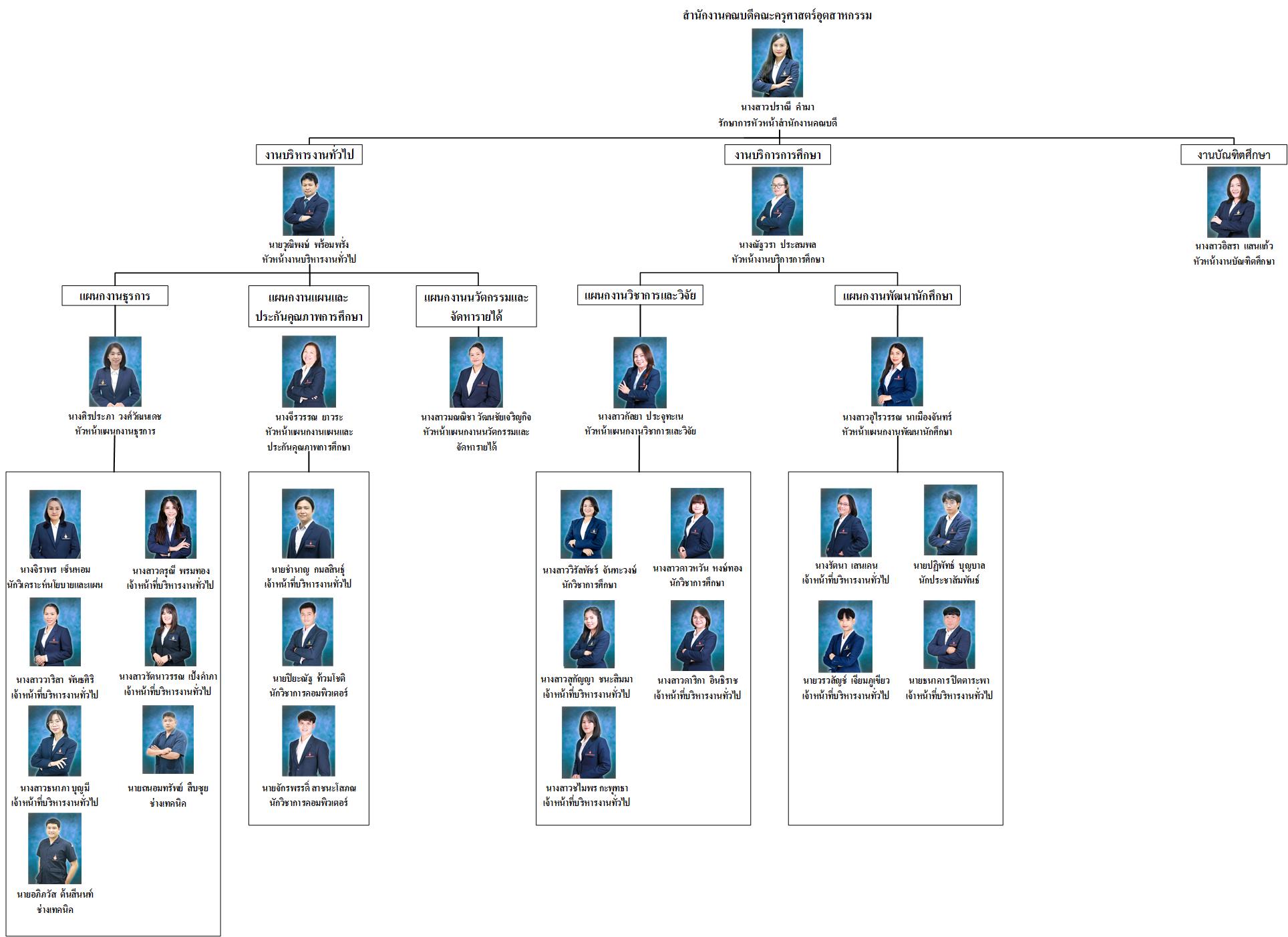Click the แผนกงานธุรการ department box
The height and width of the screenshot is (937, 1288).
[115, 295]
